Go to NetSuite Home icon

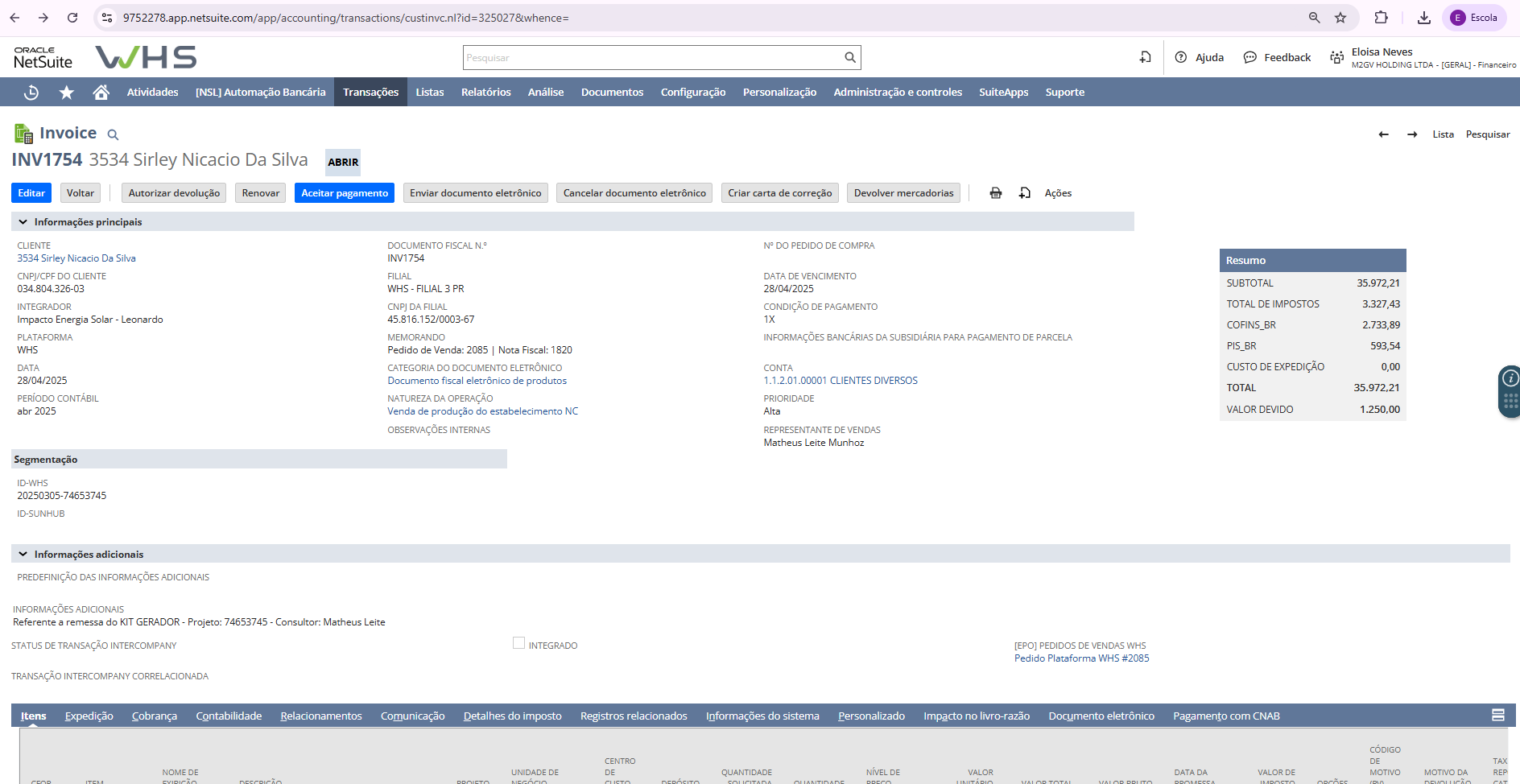coord(101,93)
